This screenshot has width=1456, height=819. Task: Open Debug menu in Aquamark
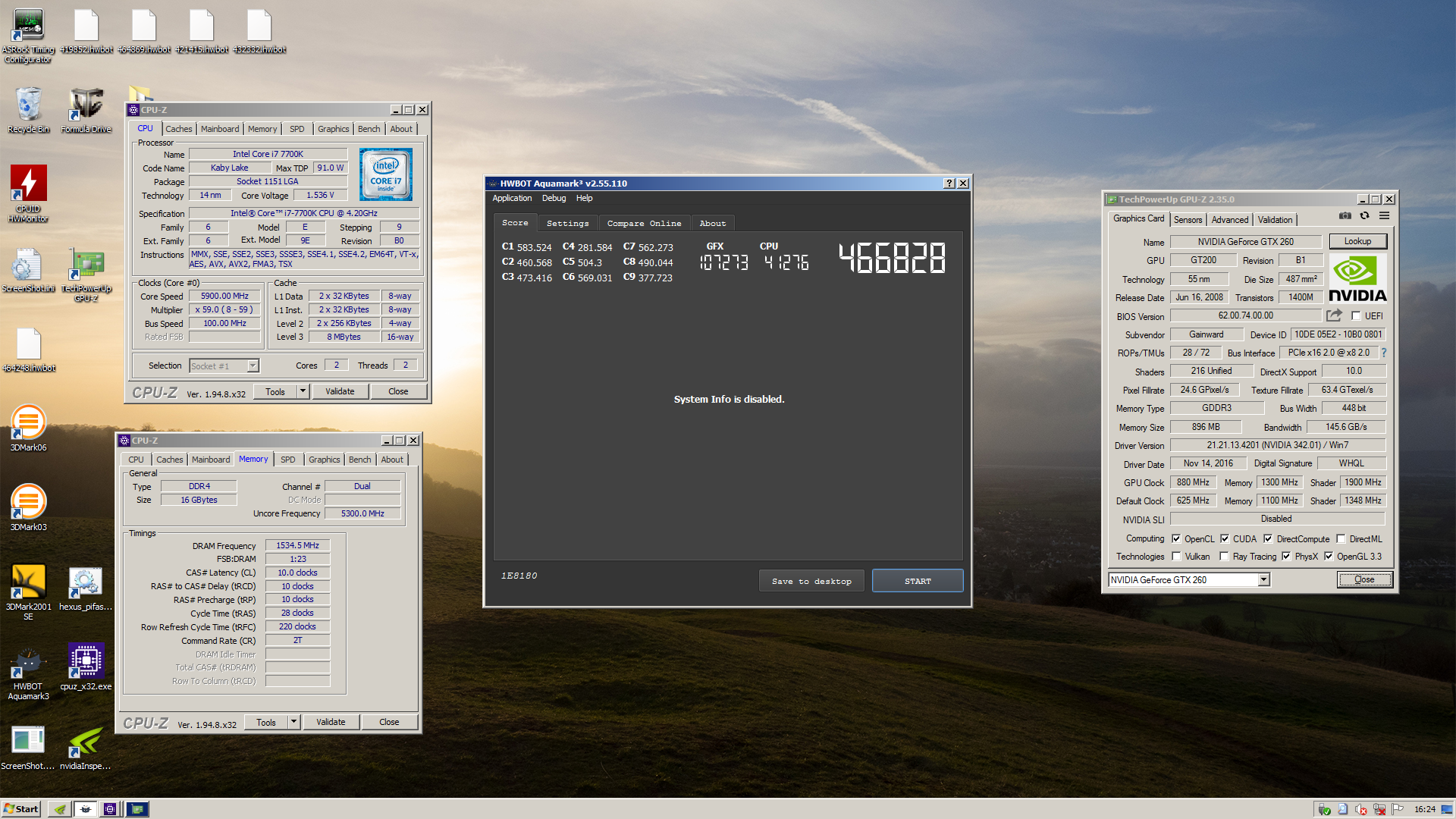point(554,198)
